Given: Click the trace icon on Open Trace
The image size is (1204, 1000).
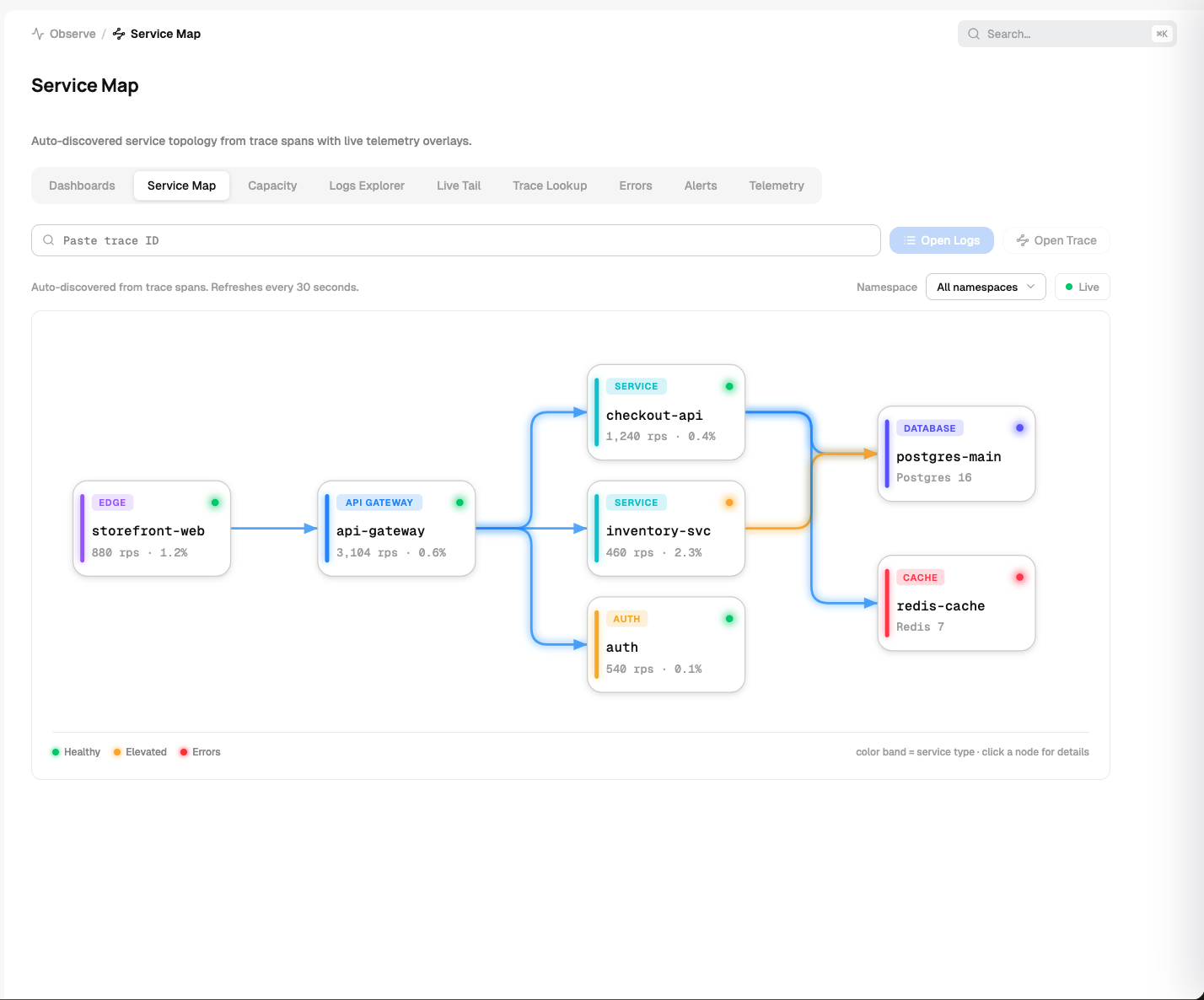Looking at the screenshot, I should point(1023,240).
